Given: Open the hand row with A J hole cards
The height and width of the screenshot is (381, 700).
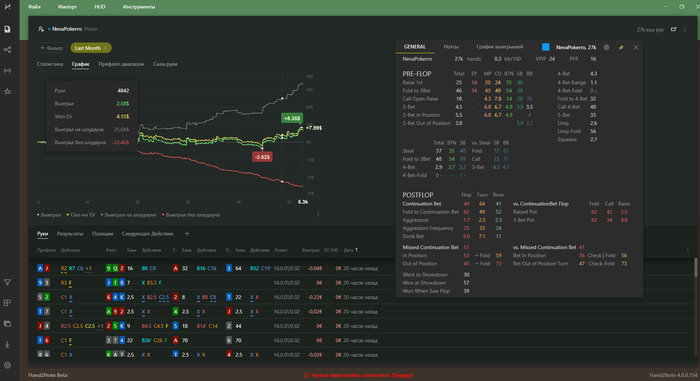Looking at the screenshot, I should (362, 268).
